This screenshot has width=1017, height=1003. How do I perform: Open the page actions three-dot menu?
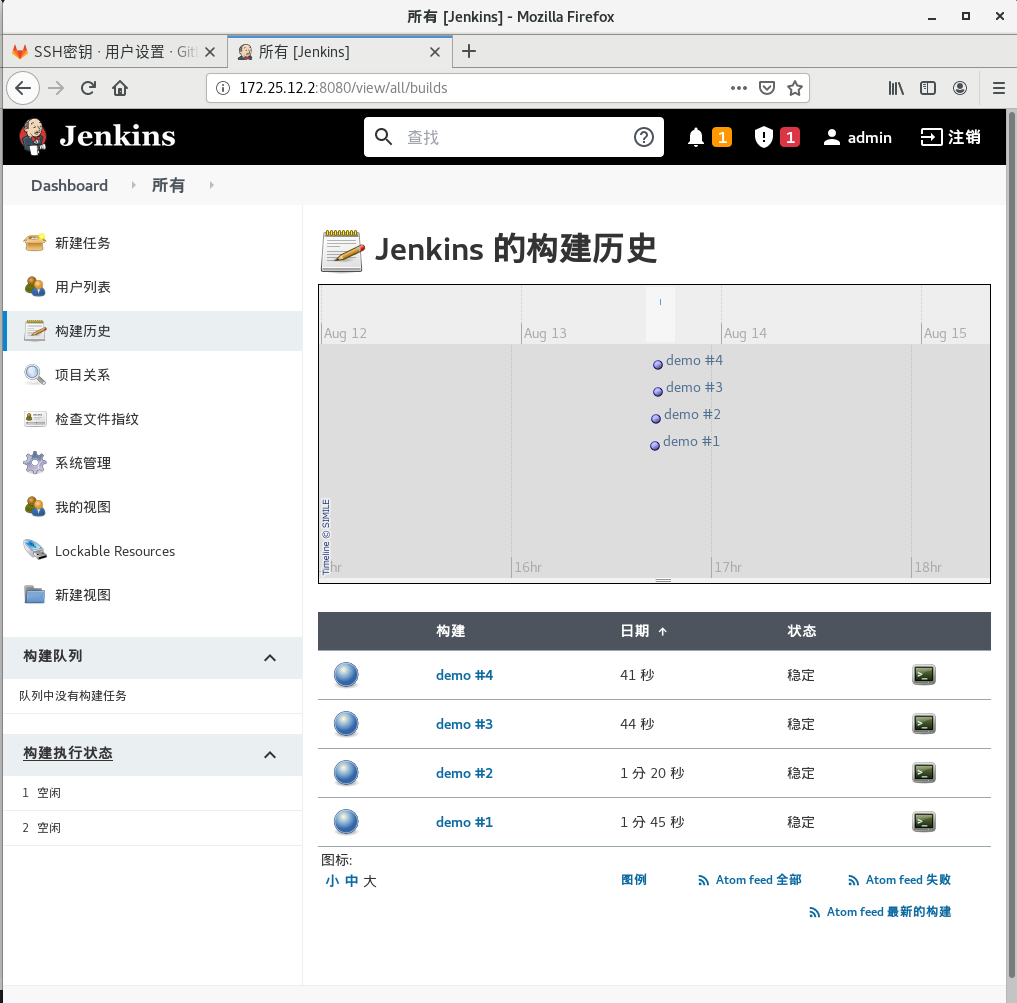(x=739, y=88)
